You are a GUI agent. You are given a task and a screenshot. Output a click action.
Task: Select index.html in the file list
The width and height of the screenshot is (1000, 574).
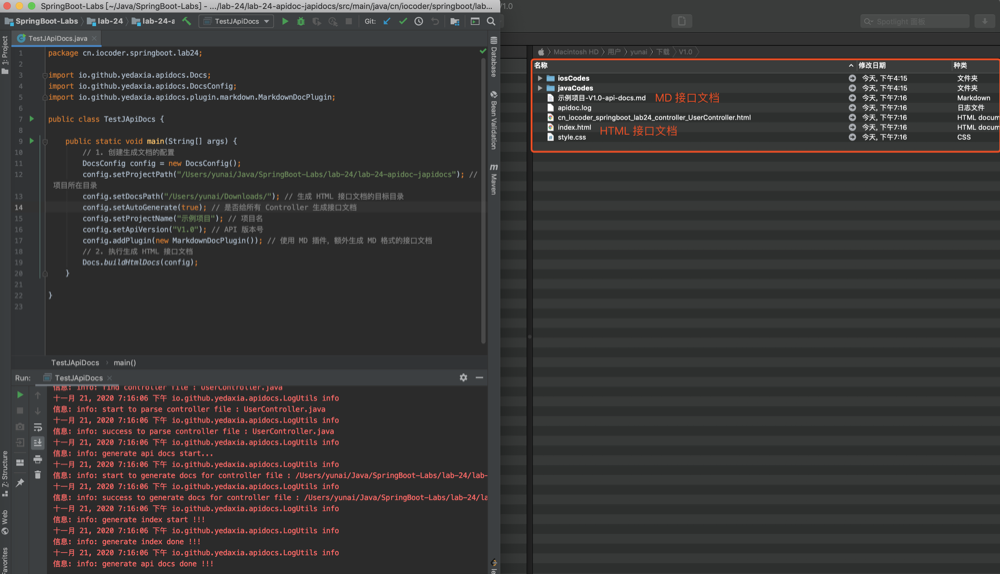click(574, 127)
